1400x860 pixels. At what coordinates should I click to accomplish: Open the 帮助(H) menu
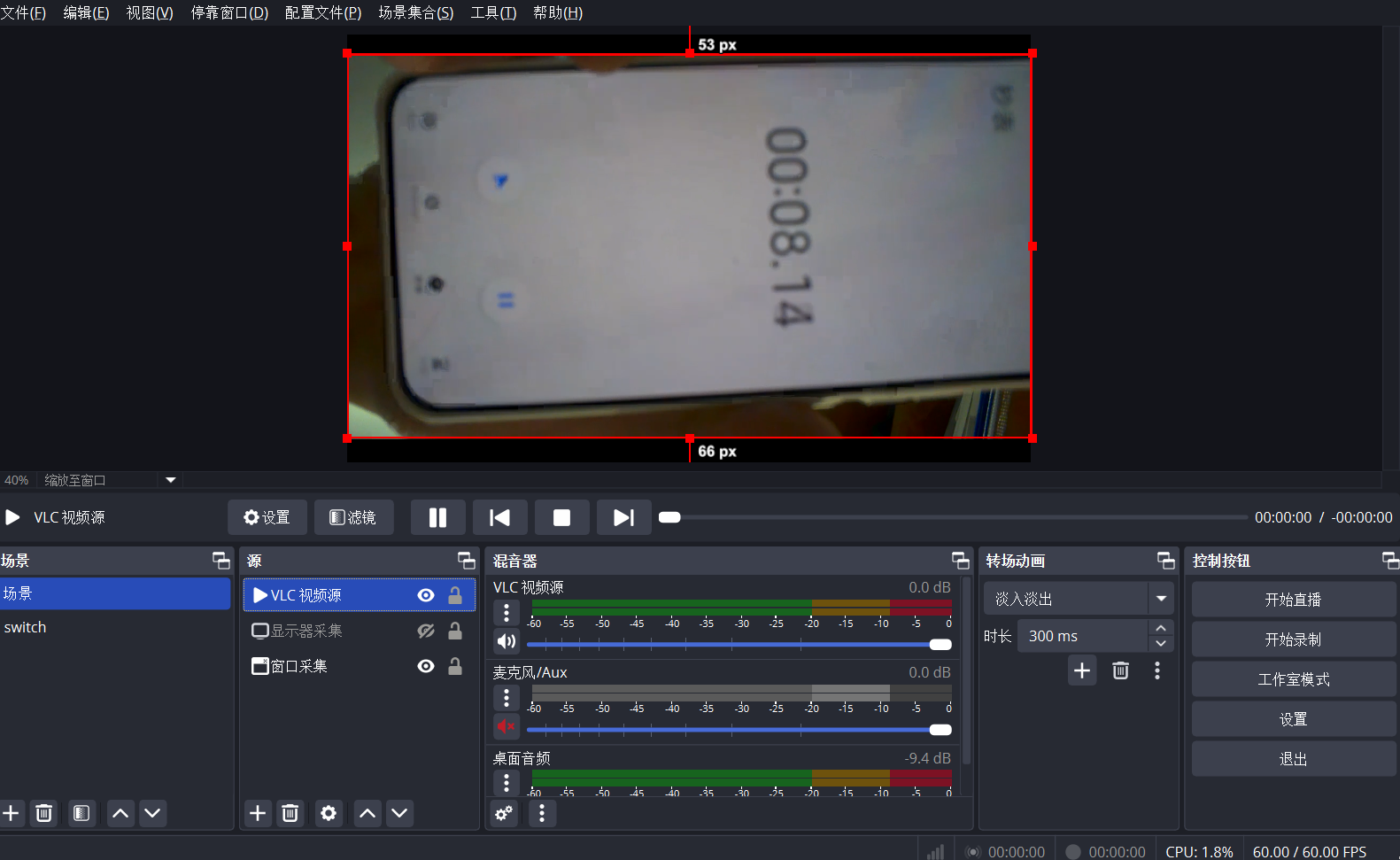pos(558,12)
